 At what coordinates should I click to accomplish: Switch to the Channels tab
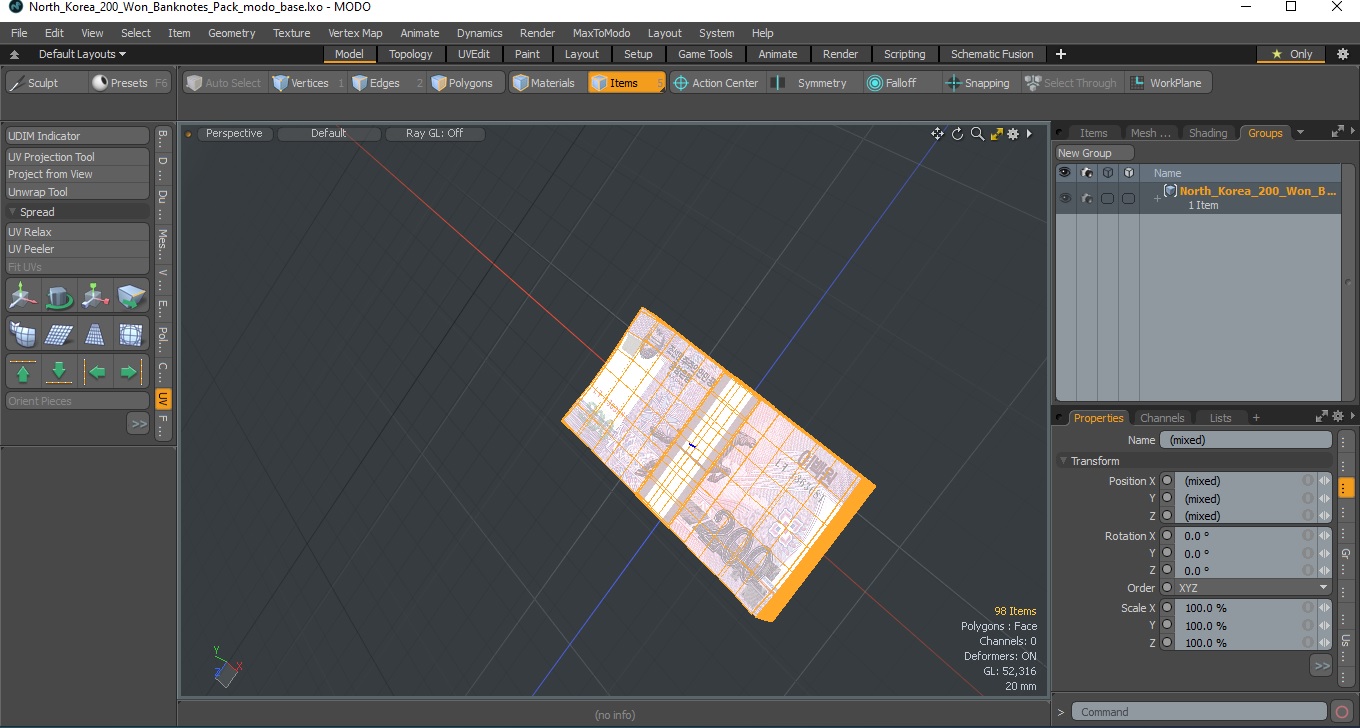coord(1162,418)
